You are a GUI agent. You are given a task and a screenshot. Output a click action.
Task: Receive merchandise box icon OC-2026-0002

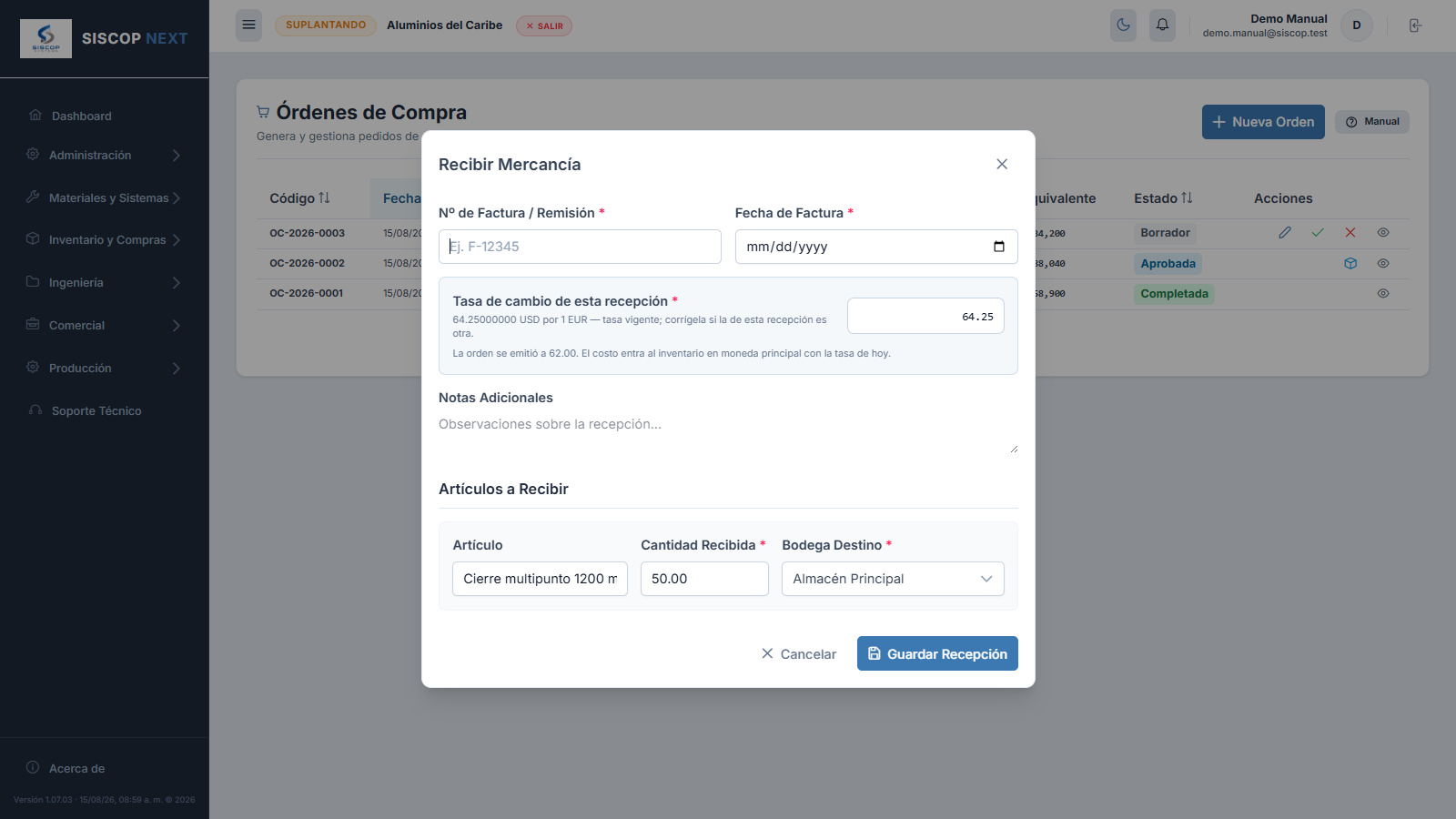point(1350,263)
